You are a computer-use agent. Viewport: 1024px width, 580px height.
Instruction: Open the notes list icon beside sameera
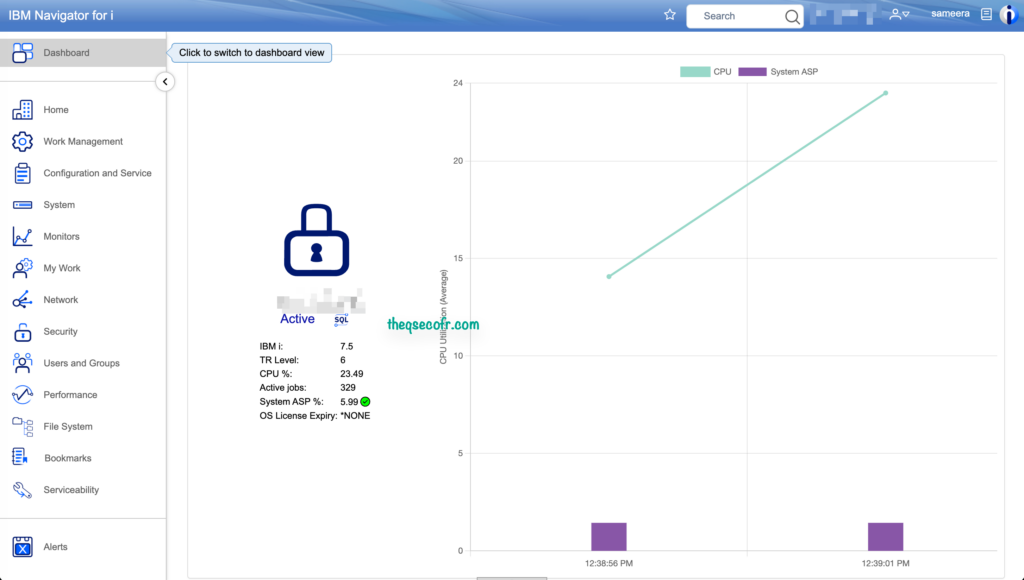[x=986, y=14]
